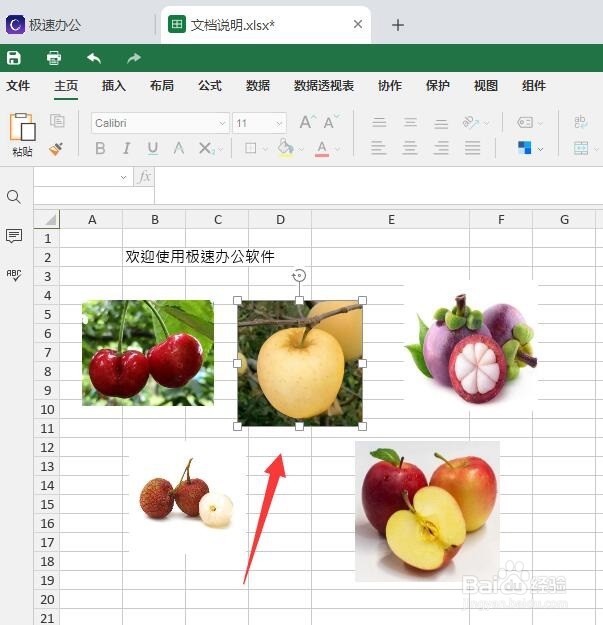Align text to middle vertically
The image size is (603, 625).
pos(410,122)
